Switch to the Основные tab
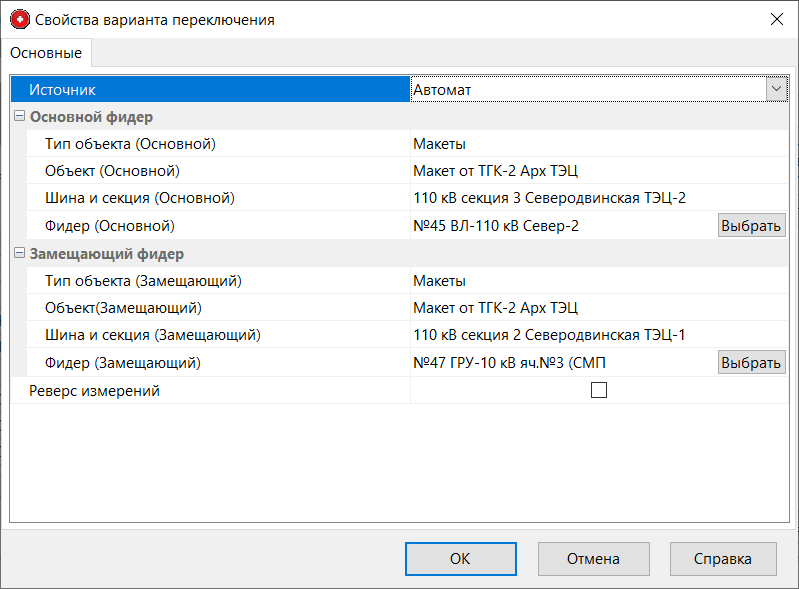Screen dimensions: 799x589 coord(46,53)
